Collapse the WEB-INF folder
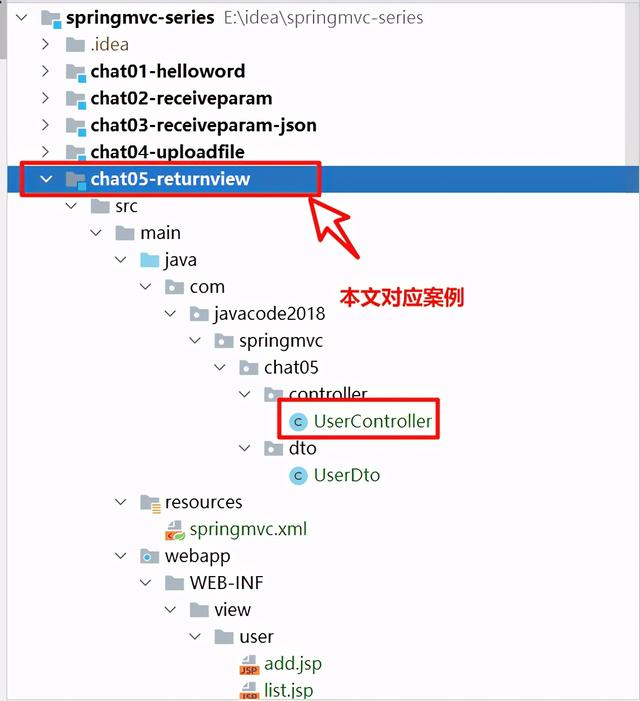640x701 pixels. tap(145, 583)
